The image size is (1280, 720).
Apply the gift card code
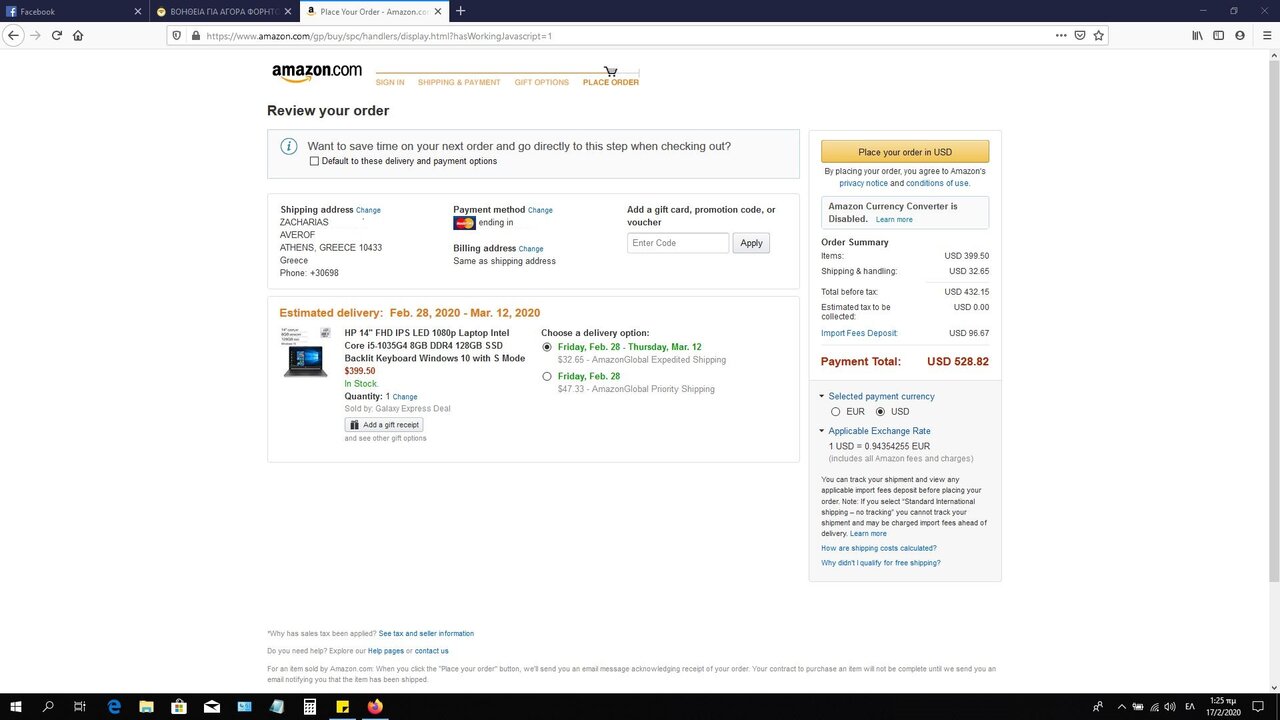(751, 243)
